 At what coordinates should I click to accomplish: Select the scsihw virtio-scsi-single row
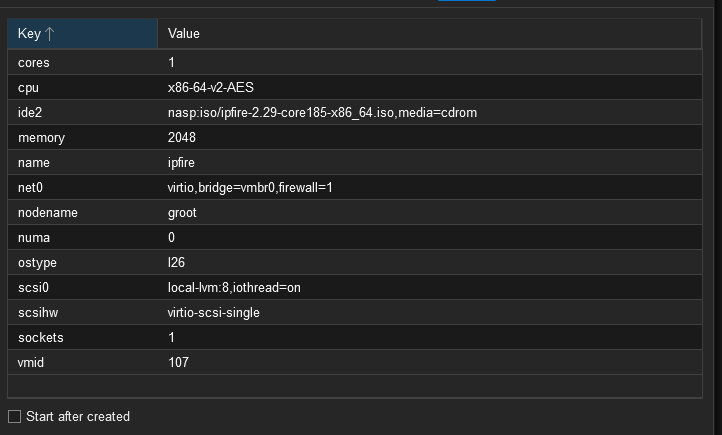tap(355, 313)
